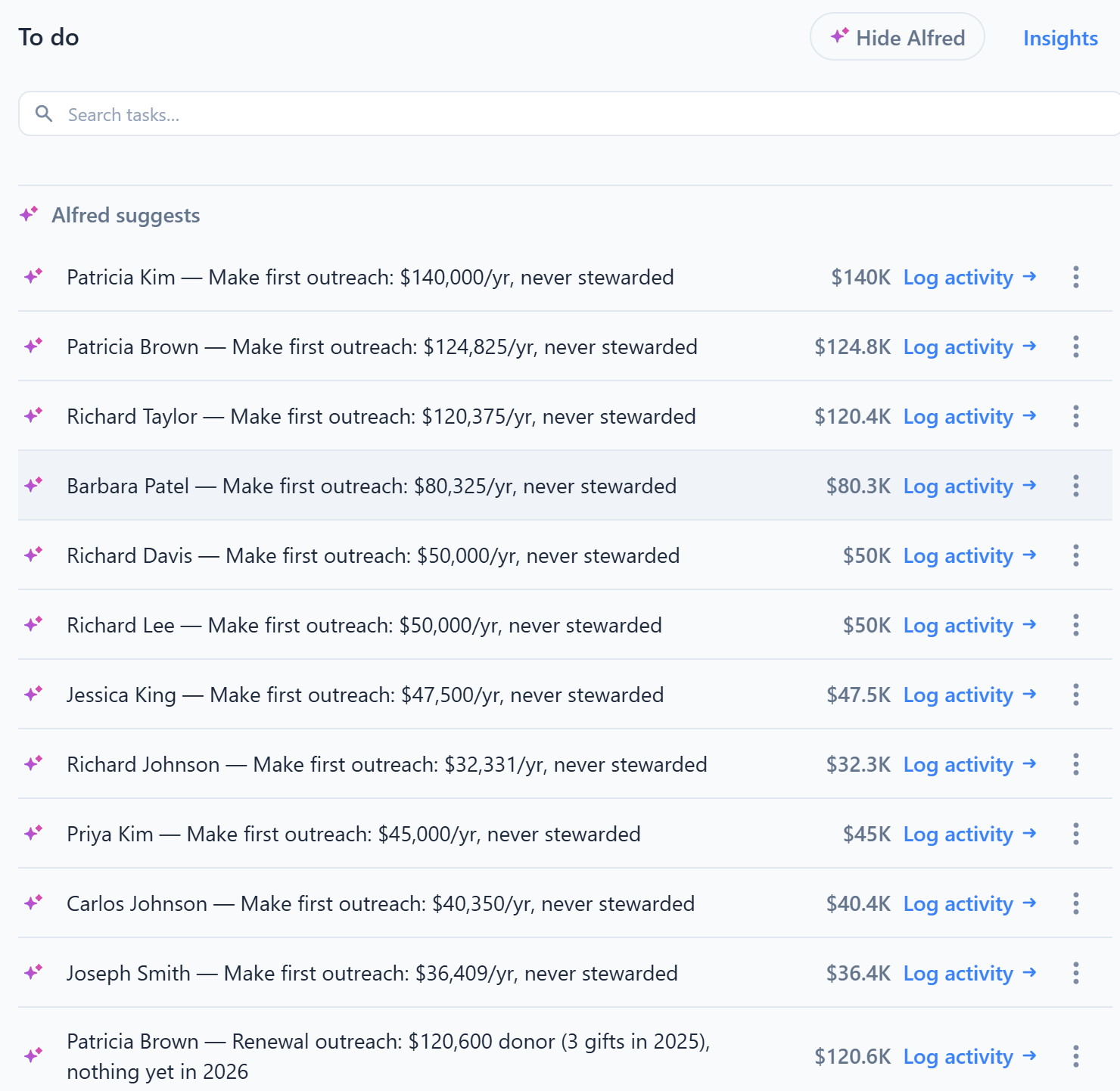Select the Richard Davis first outreach task text
1120x1091 pixels.
point(373,555)
